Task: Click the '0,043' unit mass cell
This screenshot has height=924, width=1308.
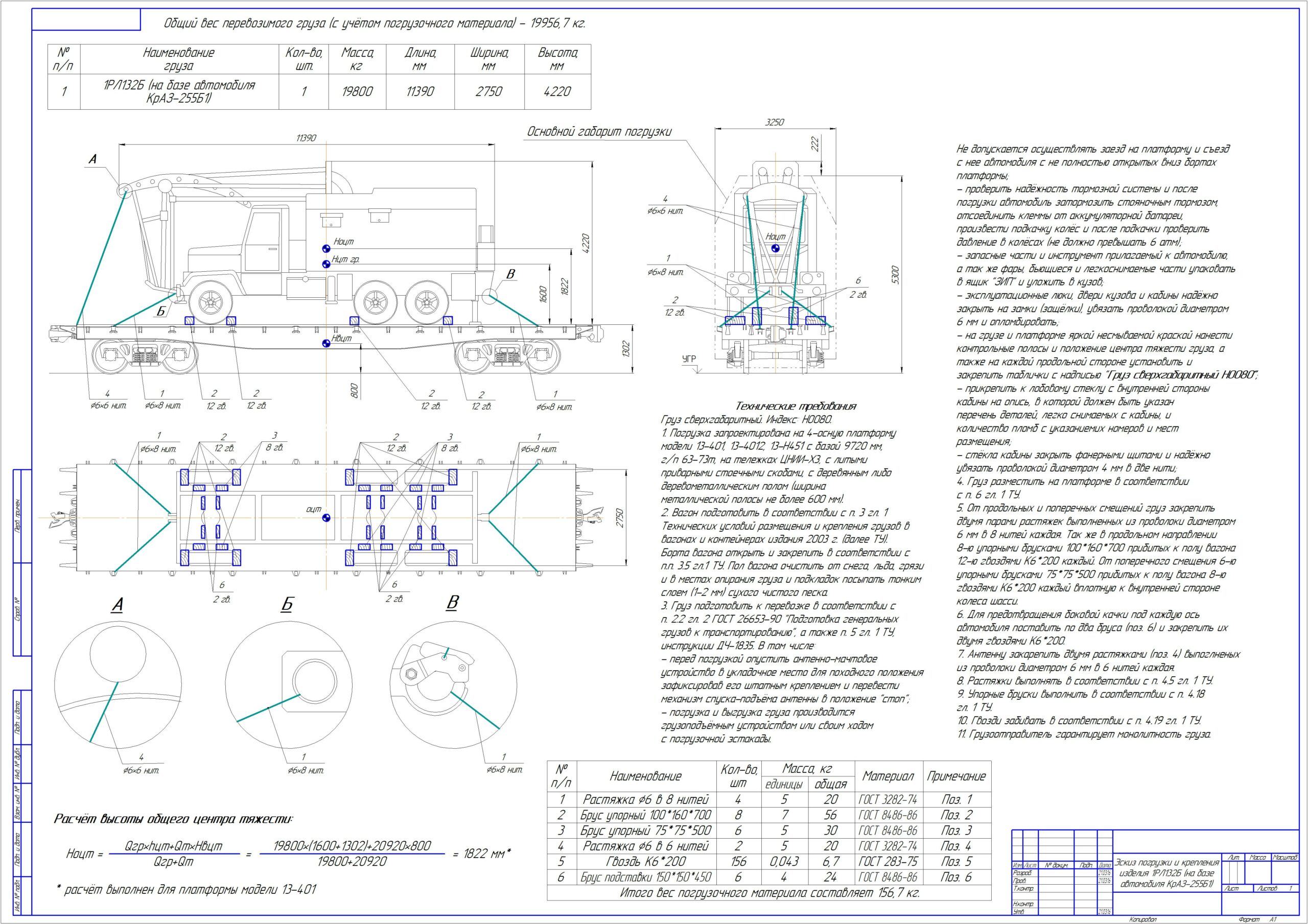Action: 784,862
